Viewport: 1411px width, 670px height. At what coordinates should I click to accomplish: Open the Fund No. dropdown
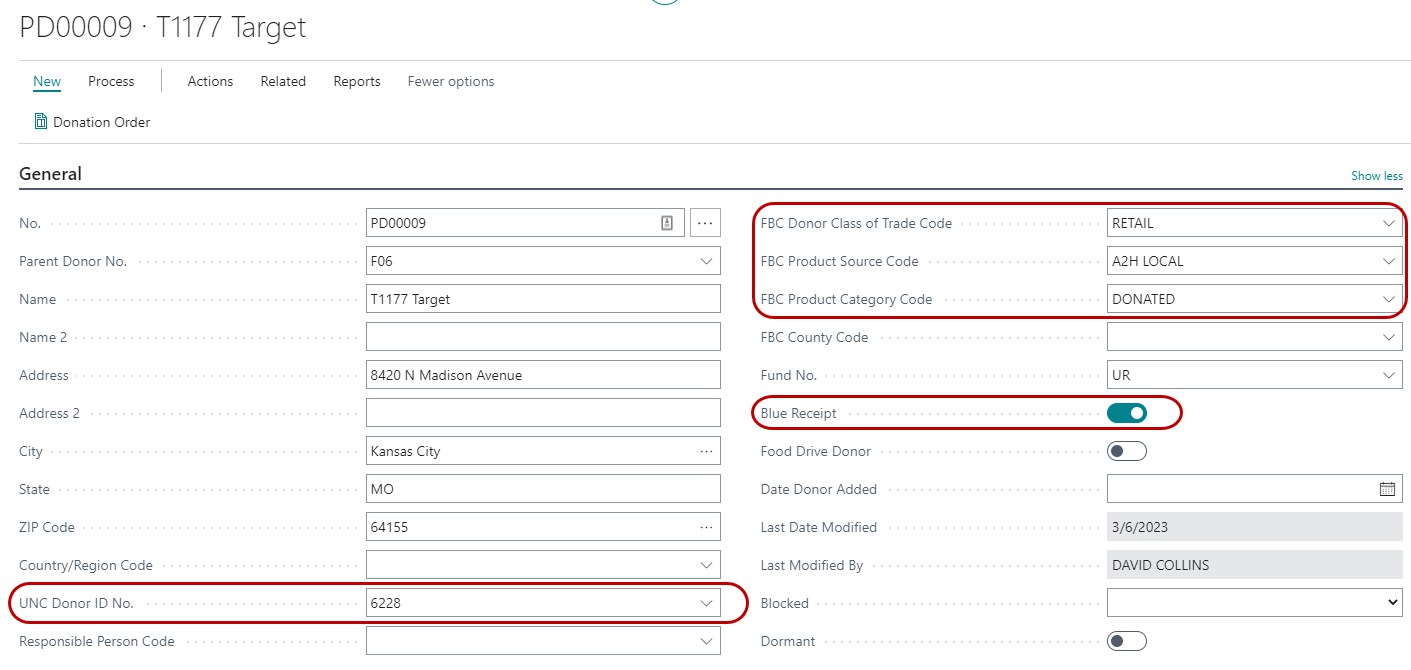(1389, 375)
